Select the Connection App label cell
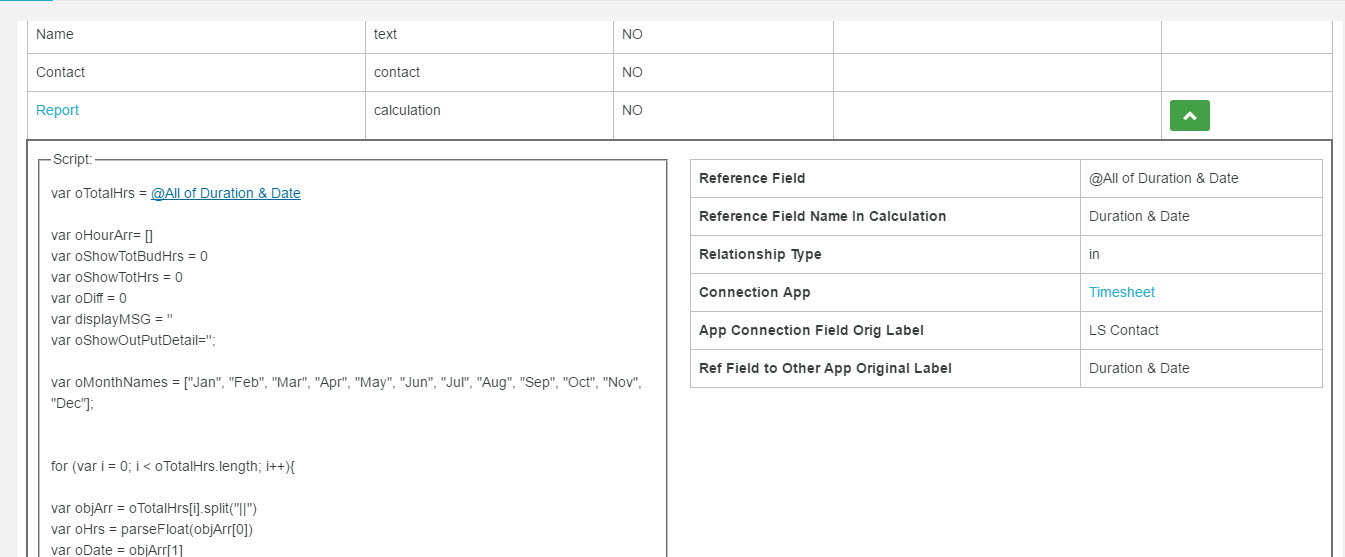 pyautogui.click(x=754, y=293)
